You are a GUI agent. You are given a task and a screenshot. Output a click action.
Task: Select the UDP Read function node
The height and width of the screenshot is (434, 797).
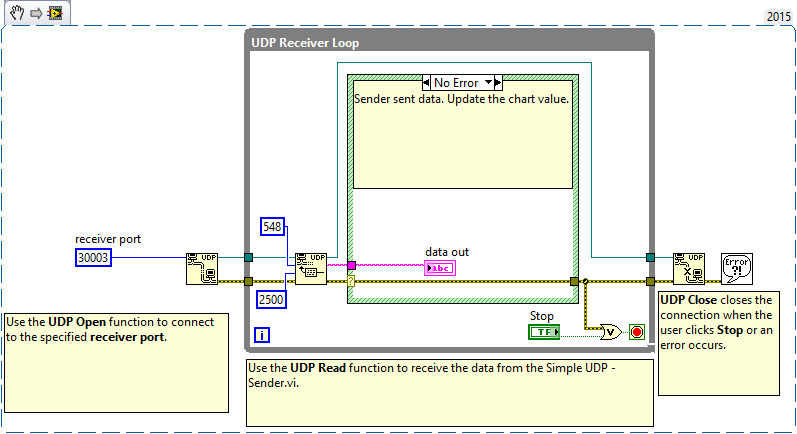[x=311, y=269]
